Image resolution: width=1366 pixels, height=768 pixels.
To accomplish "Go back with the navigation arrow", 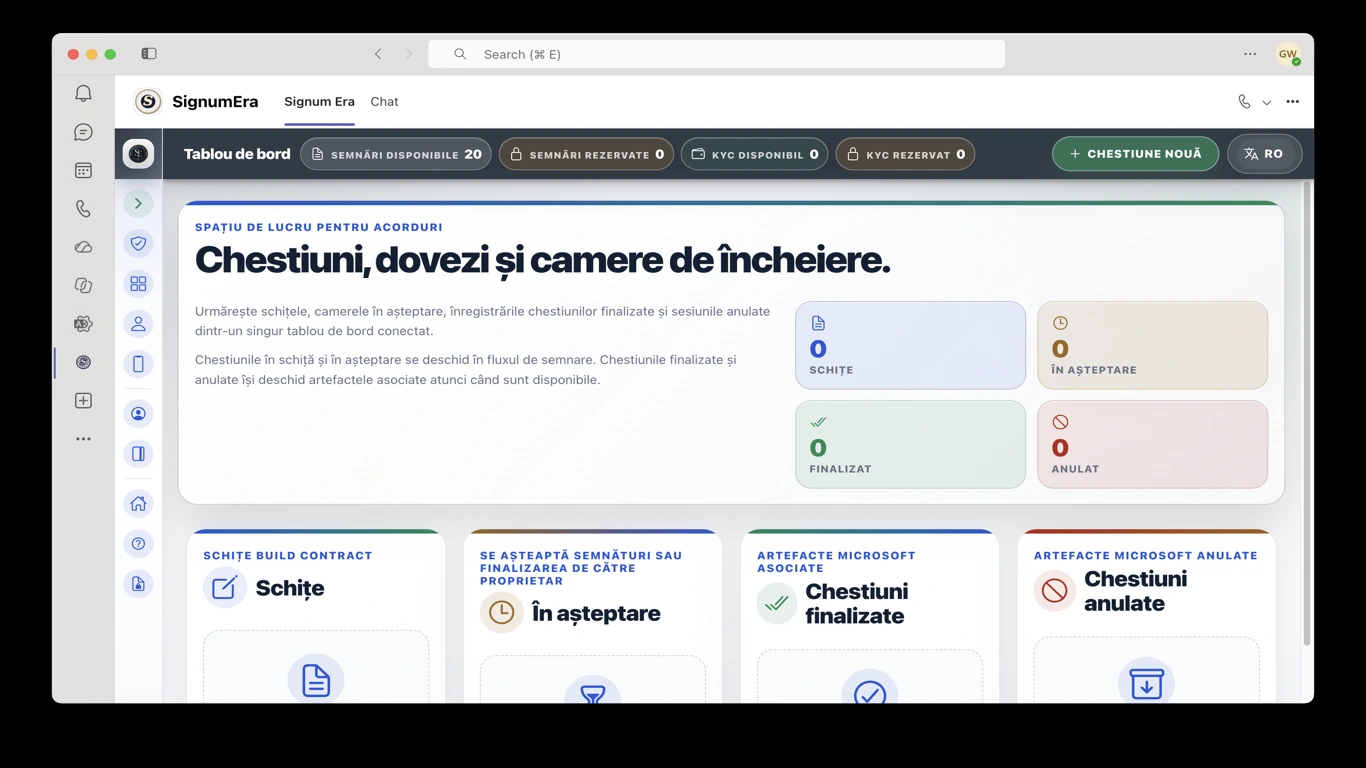I will (x=378, y=54).
